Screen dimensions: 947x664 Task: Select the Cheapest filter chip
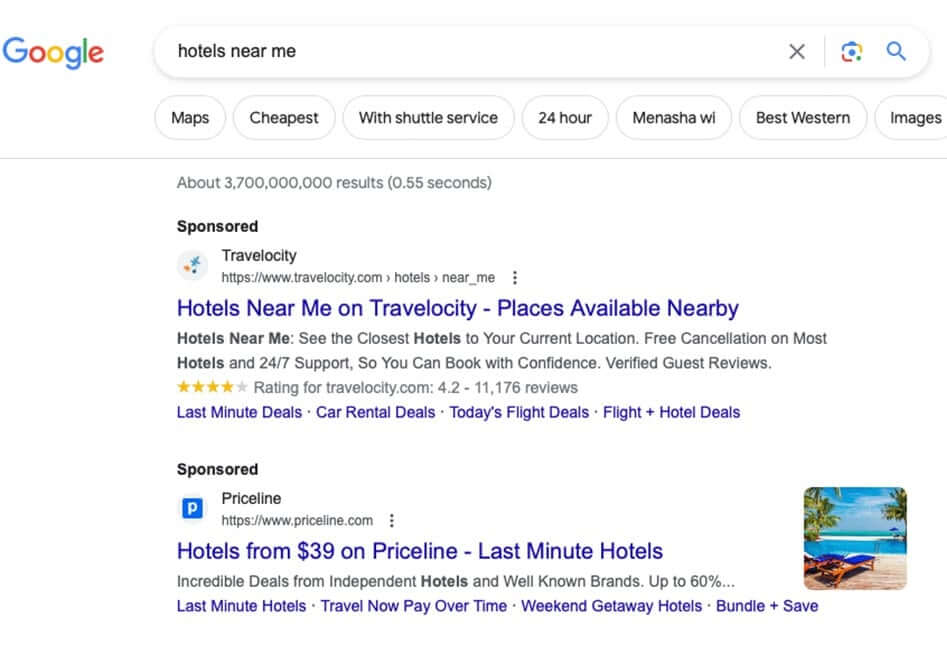pos(284,118)
